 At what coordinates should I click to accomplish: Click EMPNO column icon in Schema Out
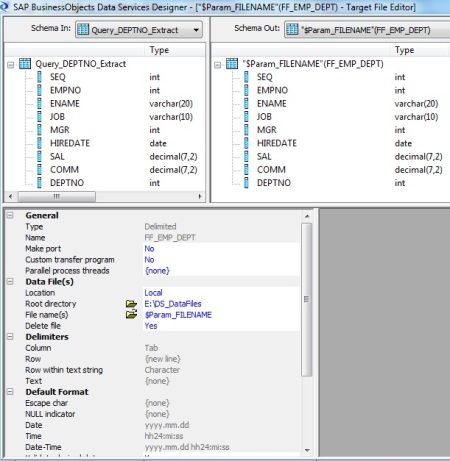[x=246, y=90]
